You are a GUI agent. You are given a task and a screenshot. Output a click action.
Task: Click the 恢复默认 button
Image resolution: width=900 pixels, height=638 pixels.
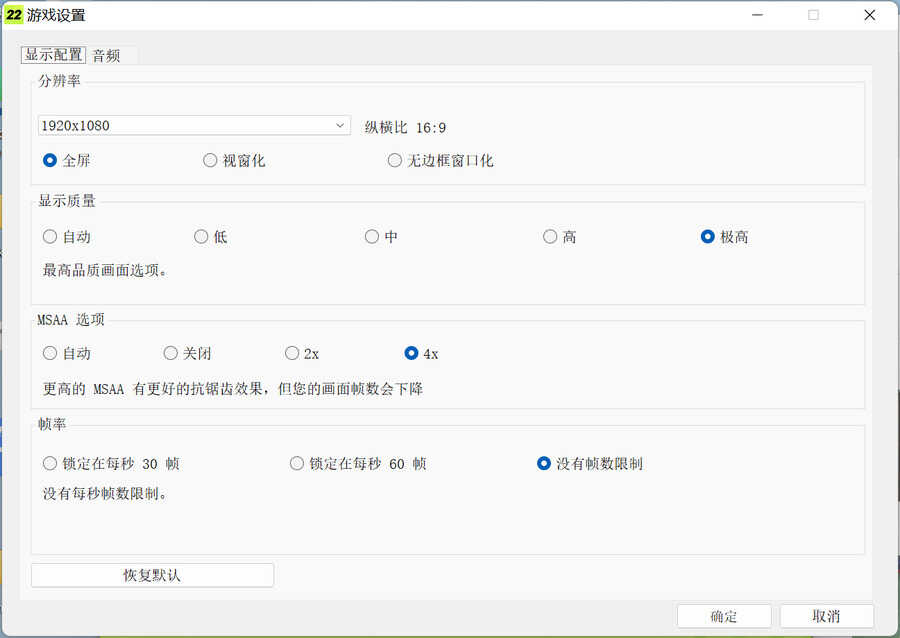pyautogui.click(x=152, y=575)
